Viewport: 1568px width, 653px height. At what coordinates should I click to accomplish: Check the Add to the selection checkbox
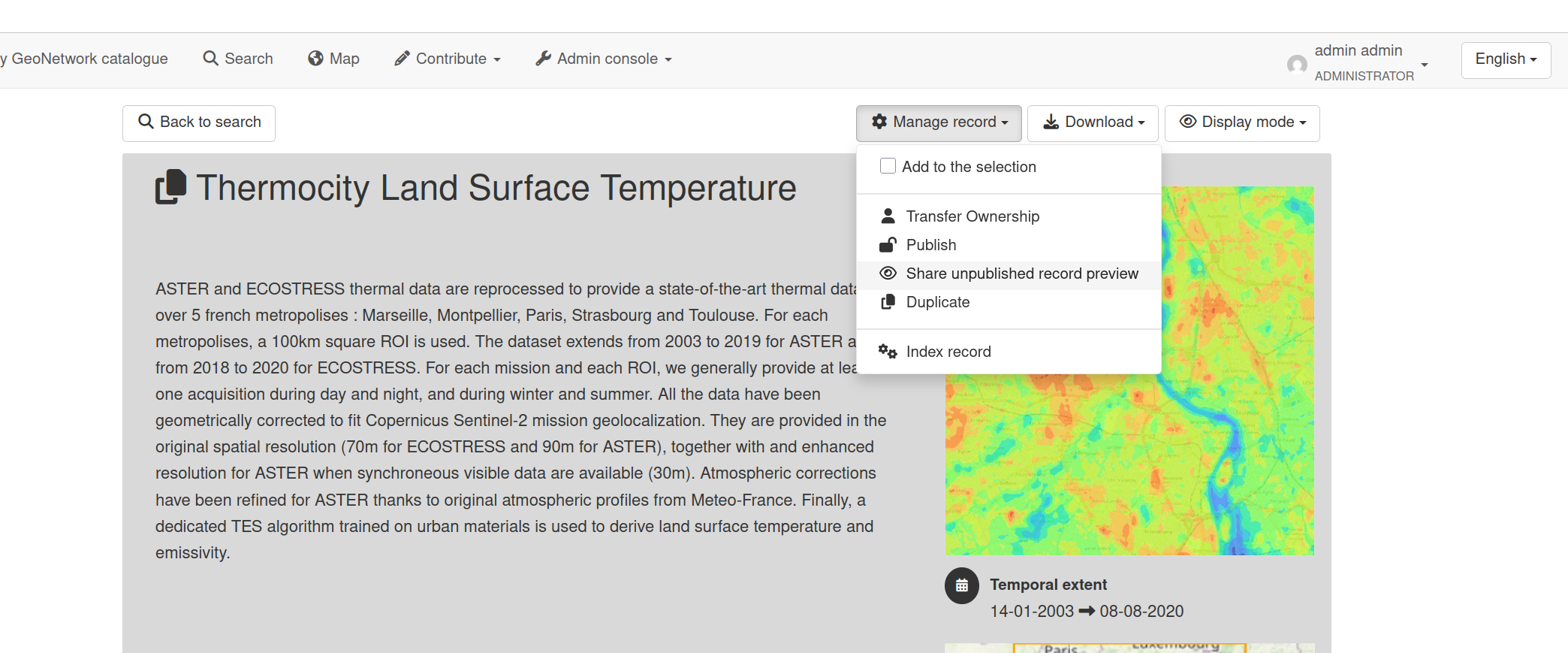888,166
